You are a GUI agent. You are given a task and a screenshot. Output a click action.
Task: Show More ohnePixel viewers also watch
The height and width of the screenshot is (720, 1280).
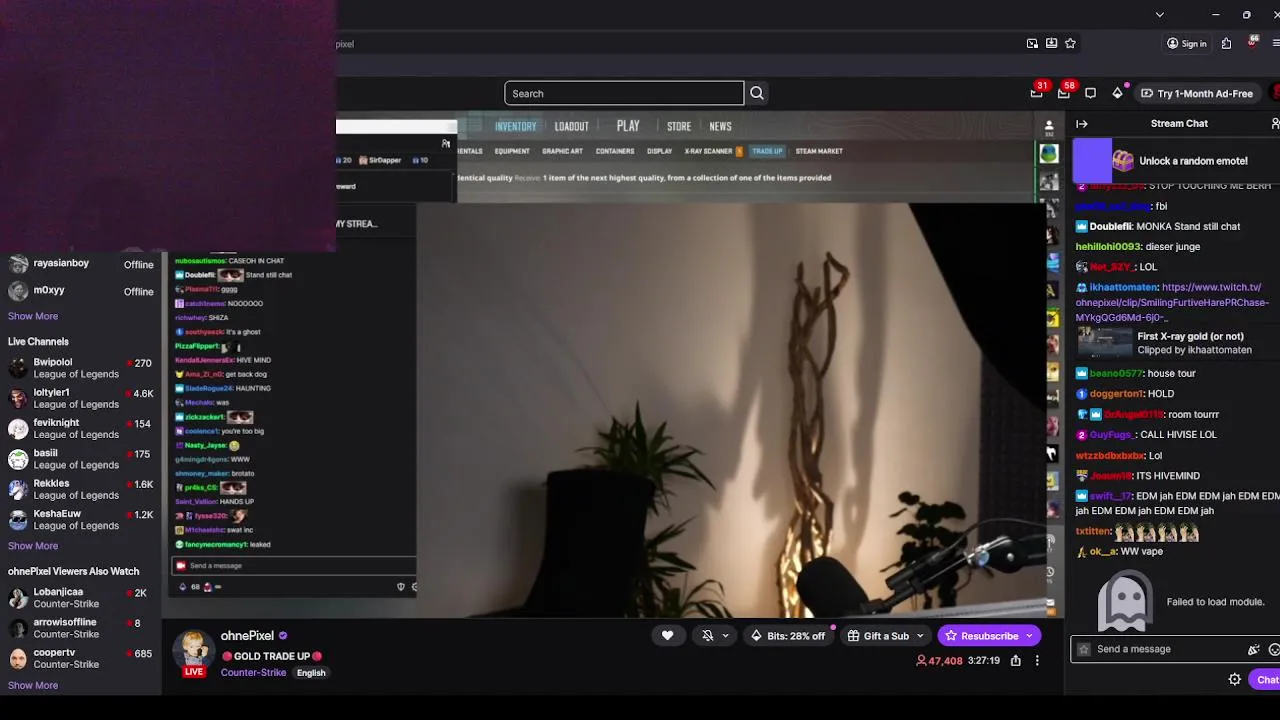(x=33, y=686)
